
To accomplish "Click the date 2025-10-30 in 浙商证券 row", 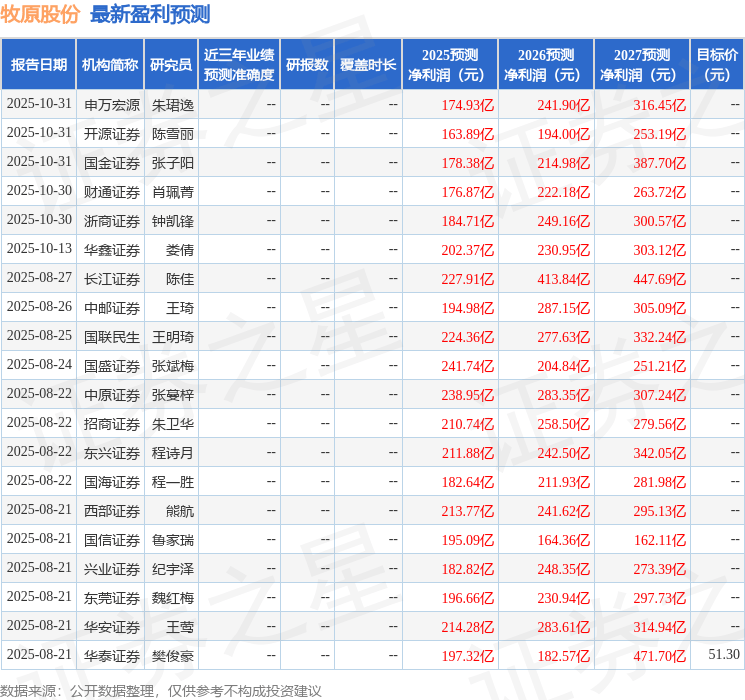I will tap(39, 220).
